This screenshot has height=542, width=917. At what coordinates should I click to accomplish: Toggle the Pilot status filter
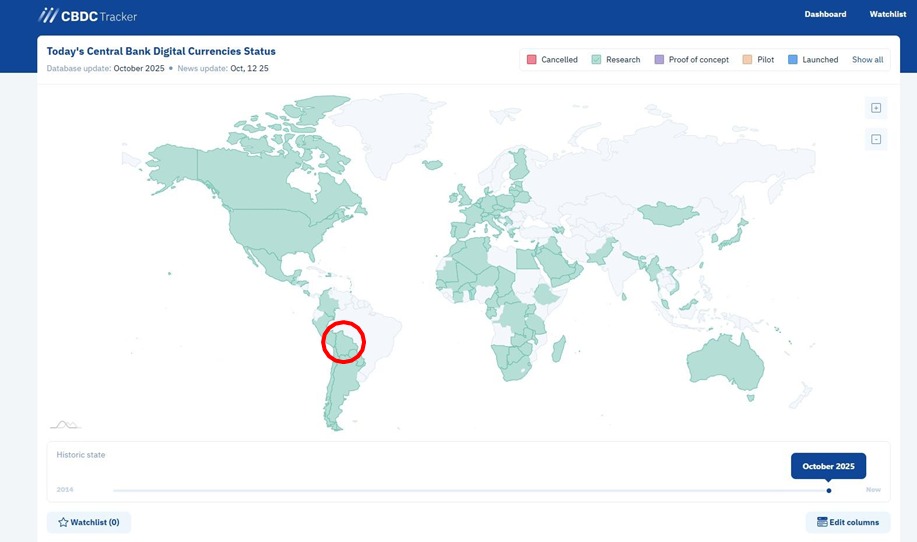(x=758, y=60)
